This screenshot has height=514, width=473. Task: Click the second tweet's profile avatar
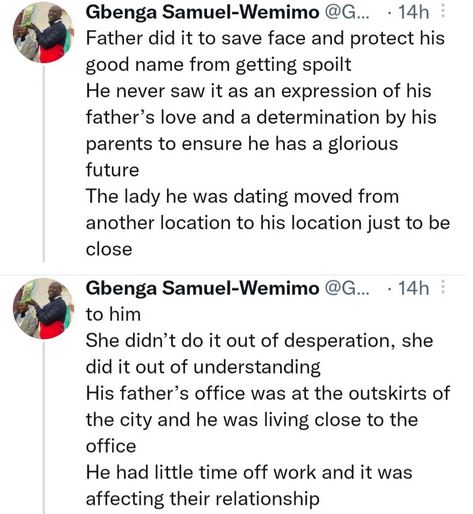coord(43,309)
